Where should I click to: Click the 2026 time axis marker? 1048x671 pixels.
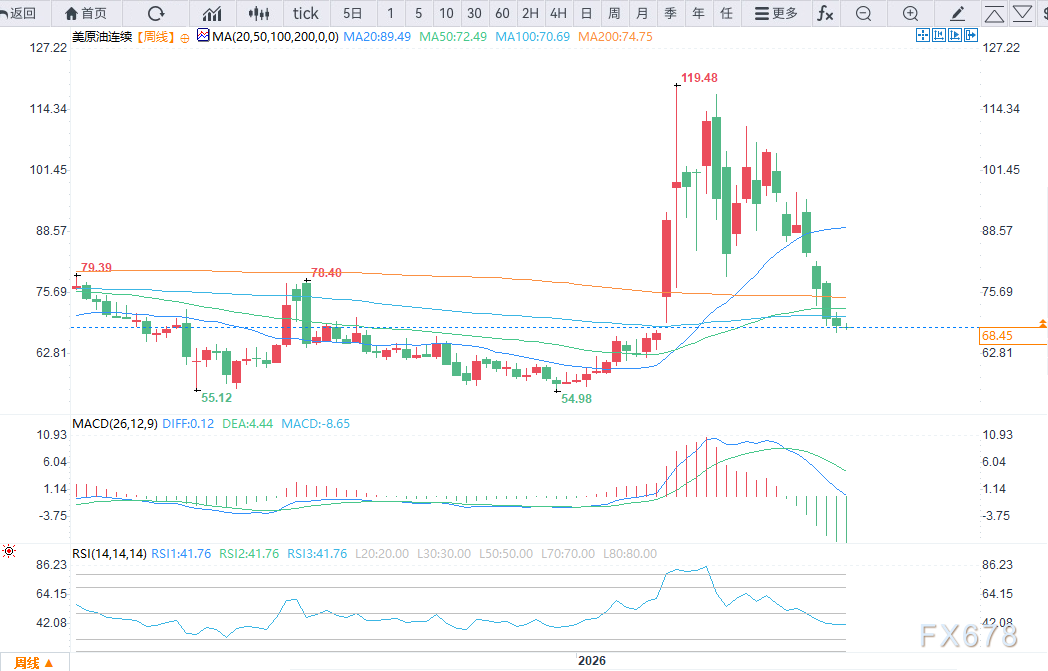[x=592, y=661]
